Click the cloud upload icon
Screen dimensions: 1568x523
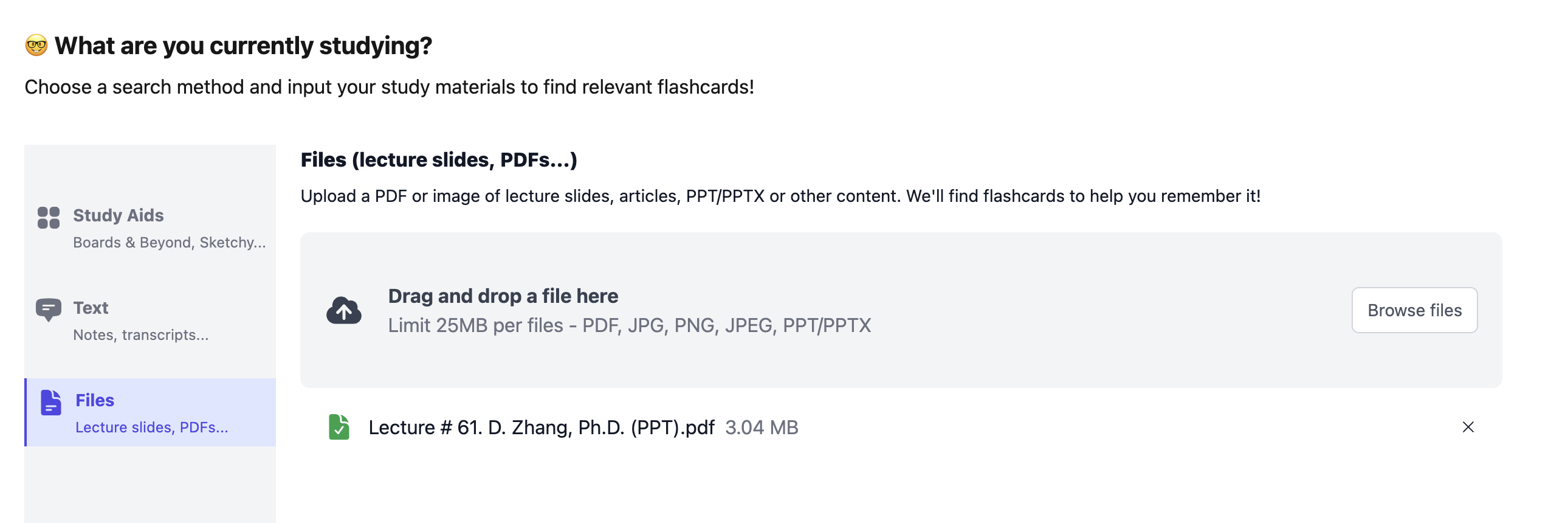(344, 311)
